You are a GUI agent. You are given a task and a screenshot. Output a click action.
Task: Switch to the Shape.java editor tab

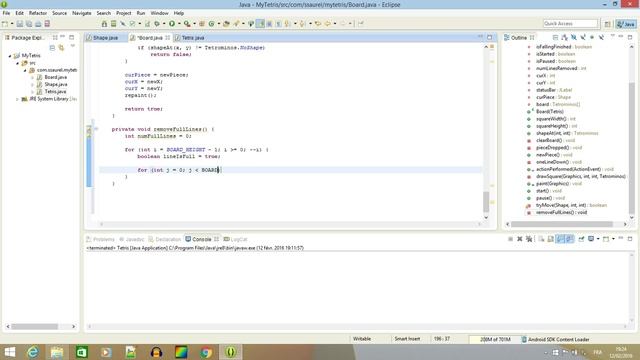pos(105,38)
